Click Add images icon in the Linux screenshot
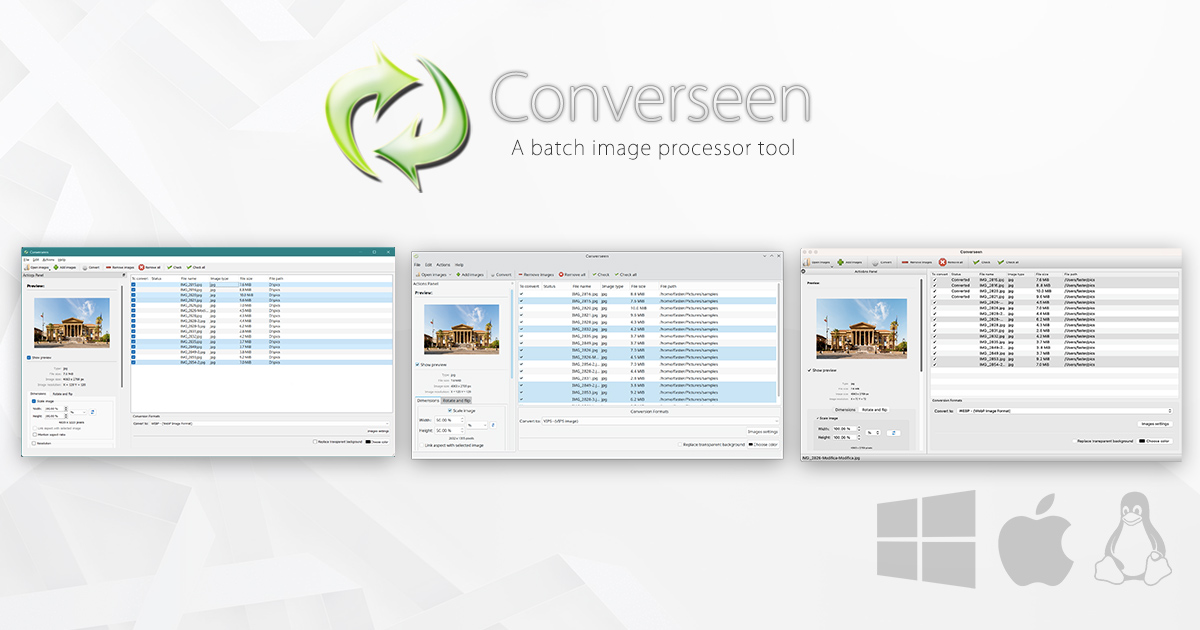The width and height of the screenshot is (1200, 630). [x=458, y=275]
